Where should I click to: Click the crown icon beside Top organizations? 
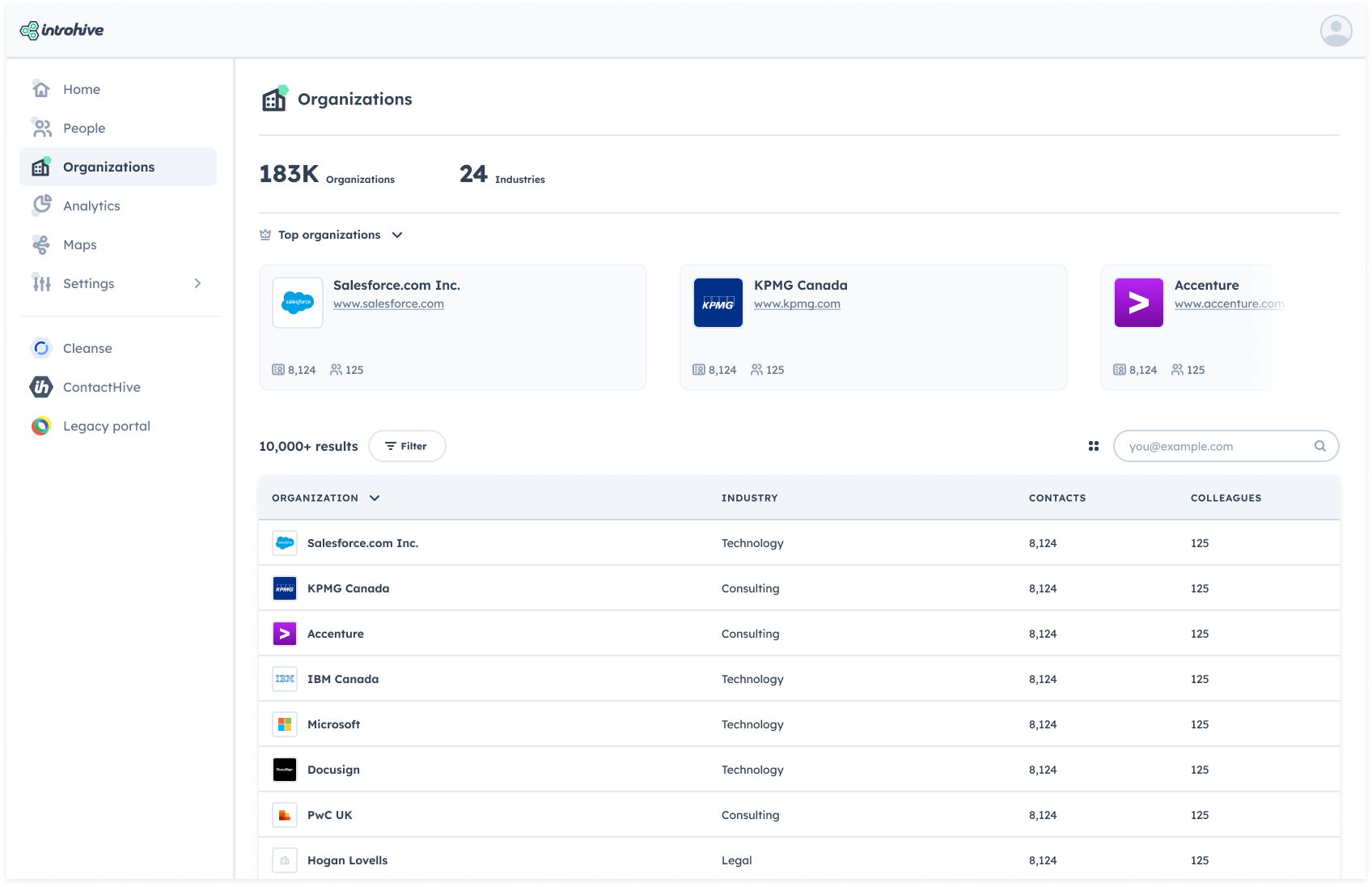(x=265, y=235)
